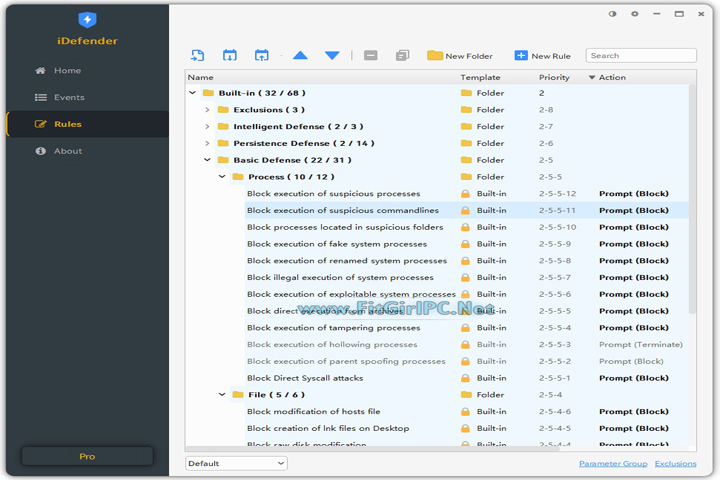This screenshot has height=480, width=720.
Task: Toggle the light/dark theme half-circle icon
Action: pyautogui.click(x=613, y=15)
